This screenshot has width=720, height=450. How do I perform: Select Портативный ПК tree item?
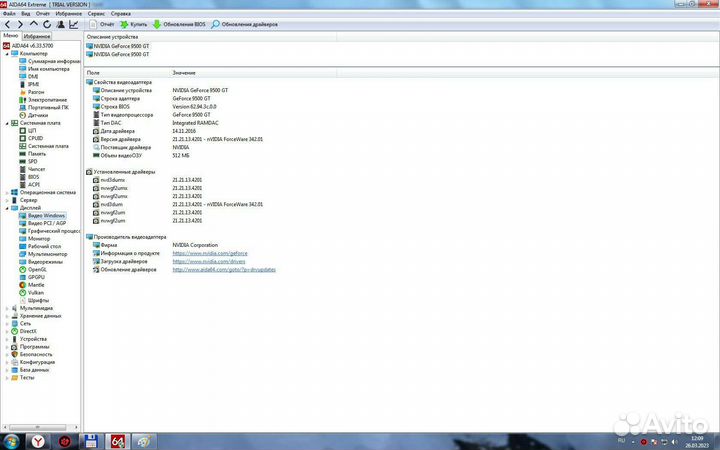[x=44, y=107]
